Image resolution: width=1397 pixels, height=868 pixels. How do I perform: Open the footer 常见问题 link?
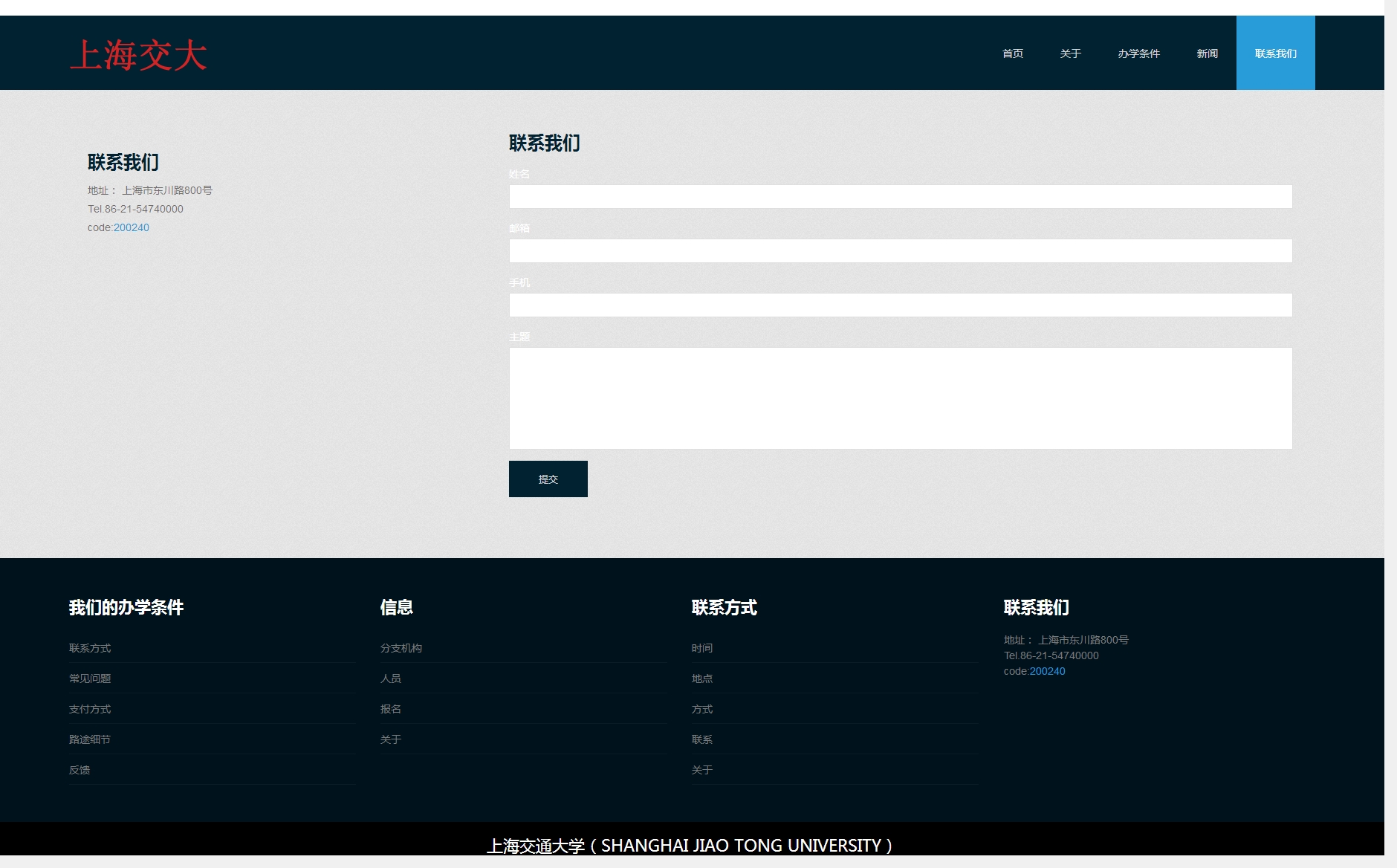pos(90,678)
